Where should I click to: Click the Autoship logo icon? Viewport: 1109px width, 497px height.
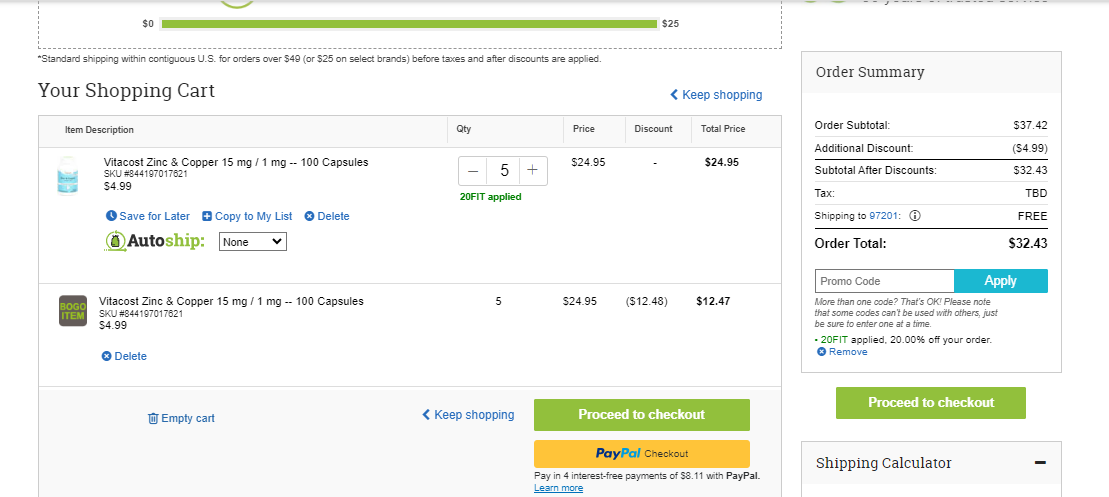coord(115,242)
